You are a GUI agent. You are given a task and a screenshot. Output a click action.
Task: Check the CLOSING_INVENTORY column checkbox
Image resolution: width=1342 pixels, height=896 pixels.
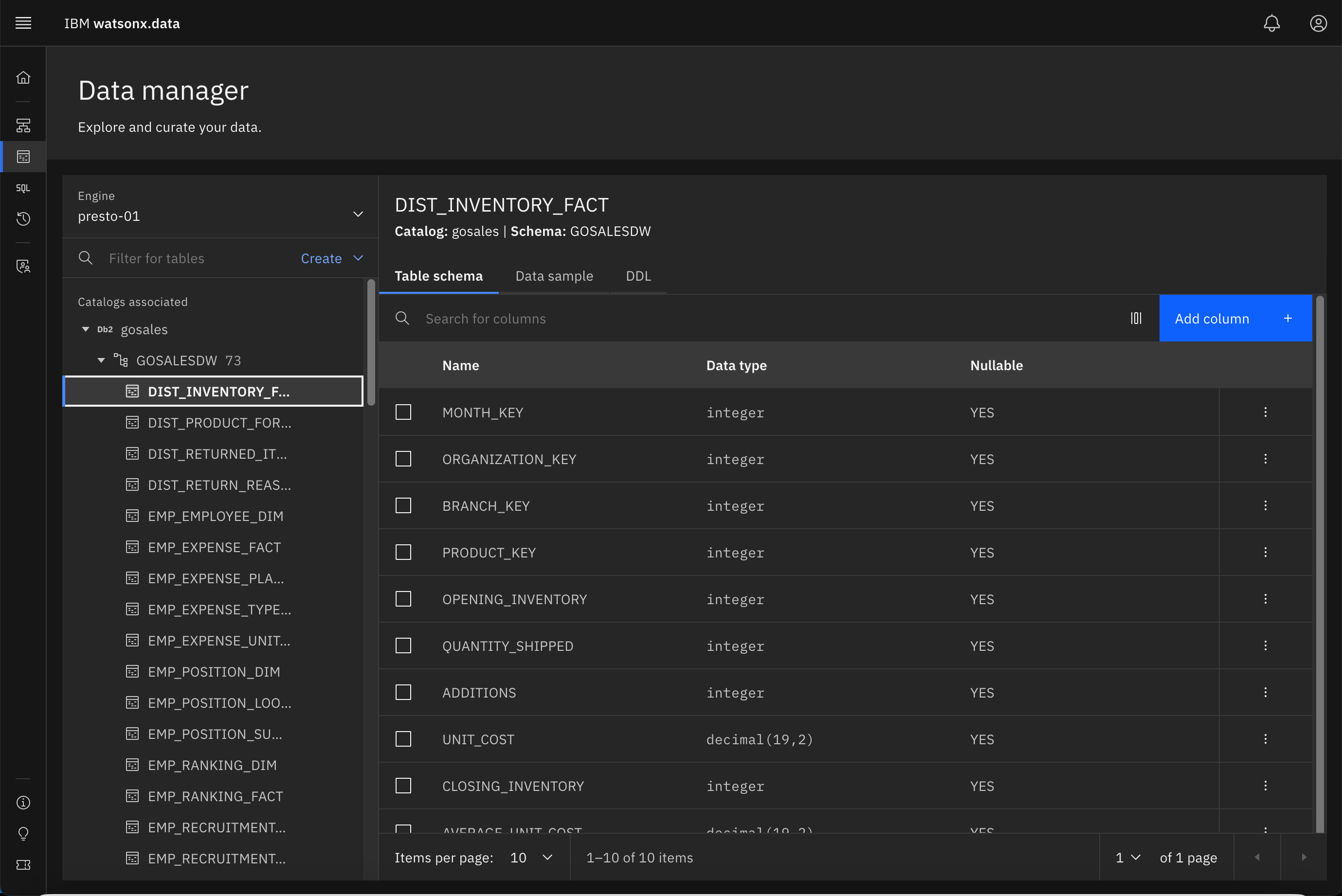tap(403, 786)
